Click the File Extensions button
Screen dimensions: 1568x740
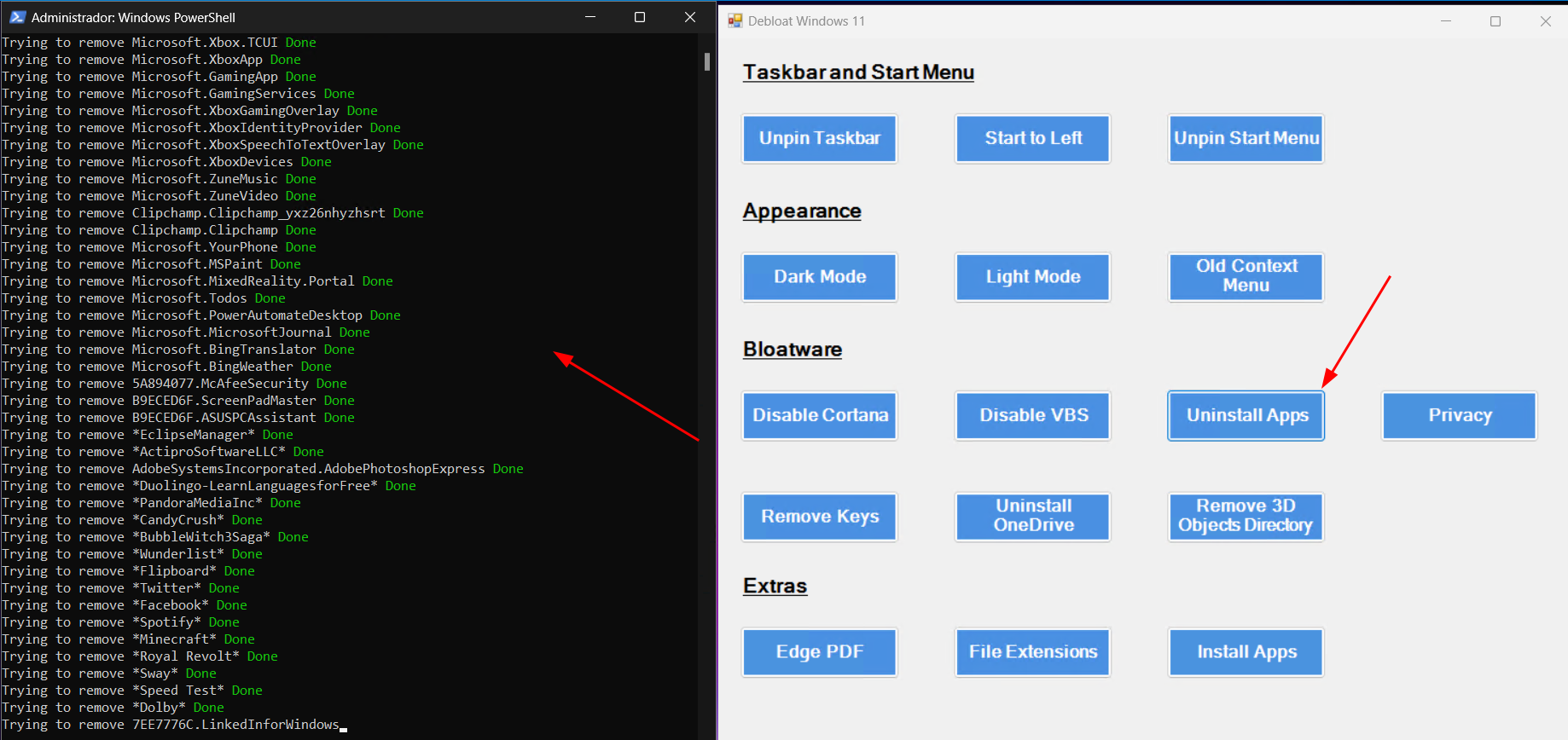1032,652
